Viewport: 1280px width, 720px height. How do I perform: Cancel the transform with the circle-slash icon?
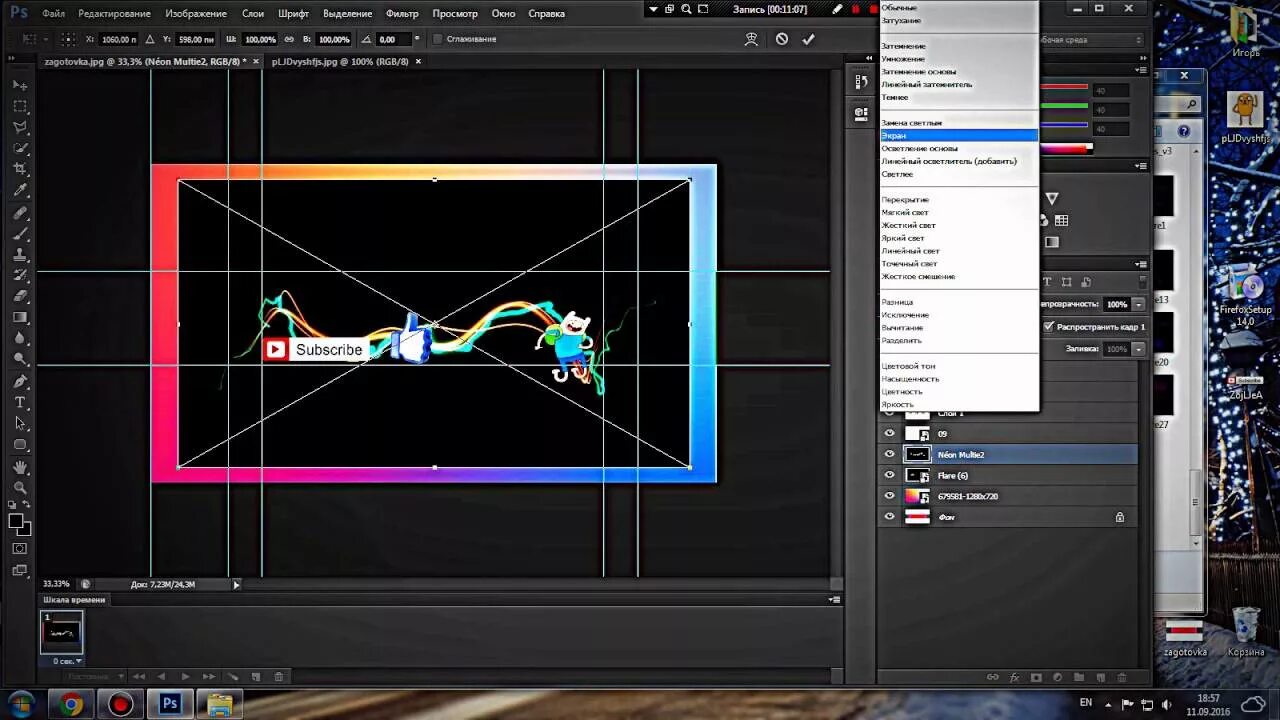[x=782, y=39]
